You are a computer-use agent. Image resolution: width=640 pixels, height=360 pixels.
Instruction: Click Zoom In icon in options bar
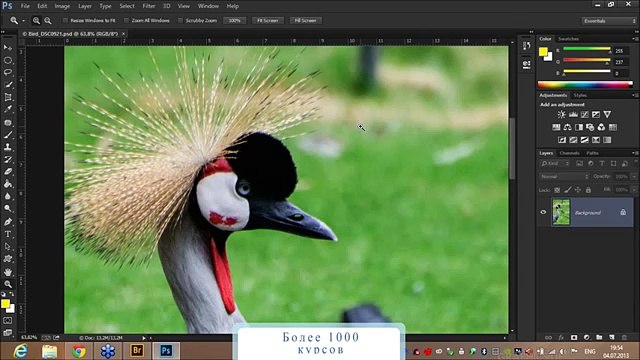(36, 20)
